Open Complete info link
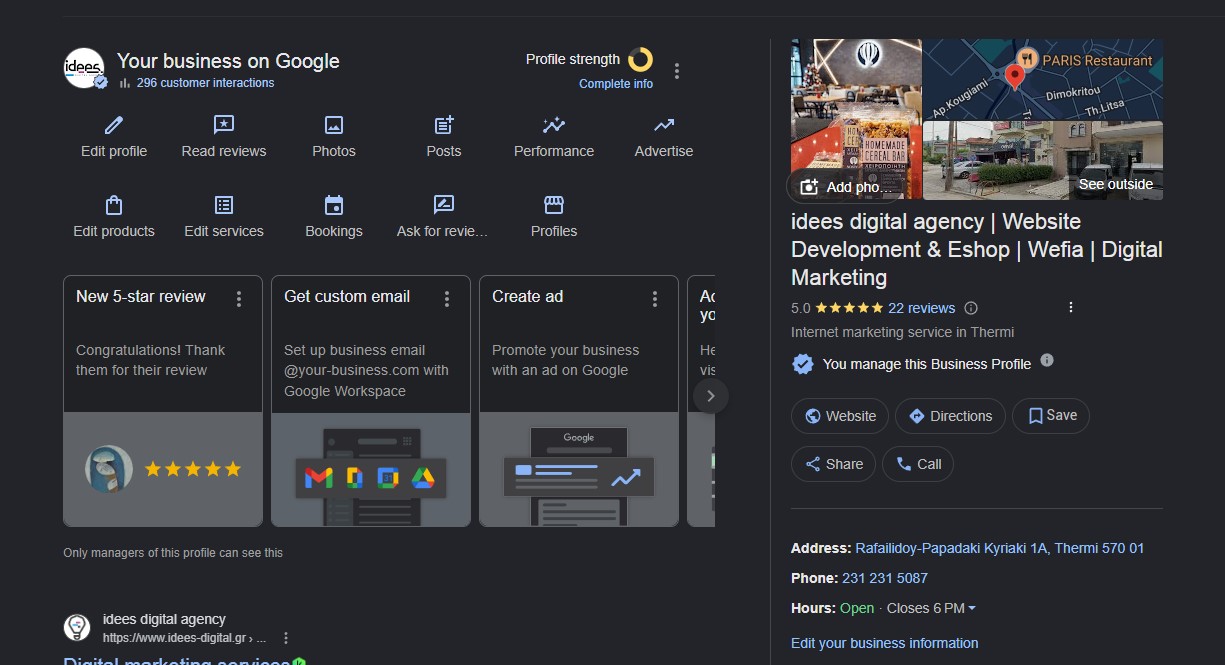The height and width of the screenshot is (665, 1225). pos(616,84)
